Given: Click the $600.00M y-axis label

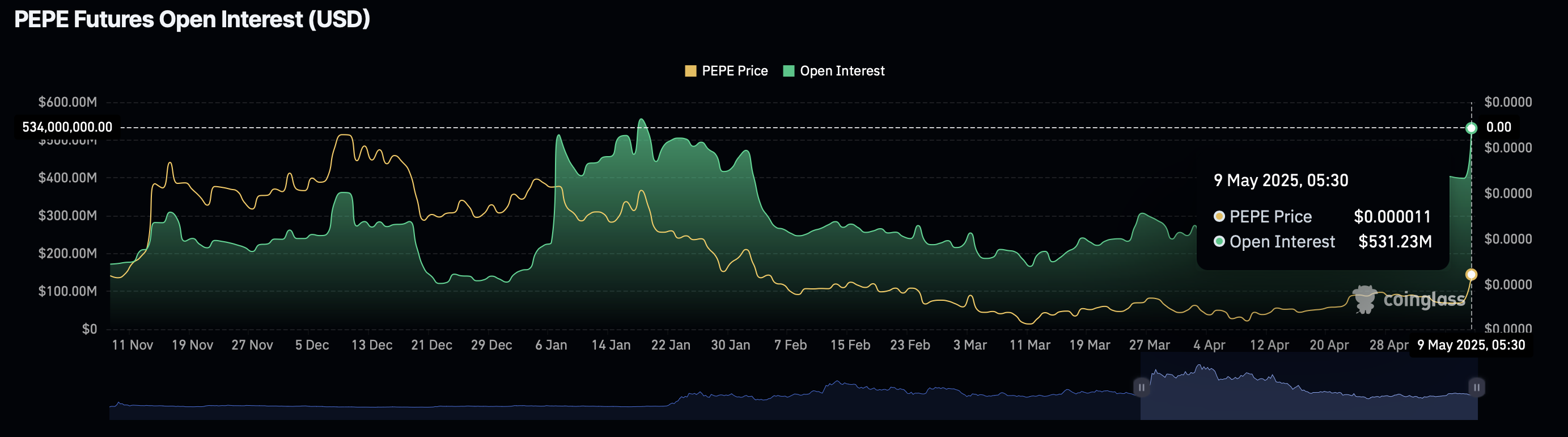Looking at the screenshot, I should (67, 102).
